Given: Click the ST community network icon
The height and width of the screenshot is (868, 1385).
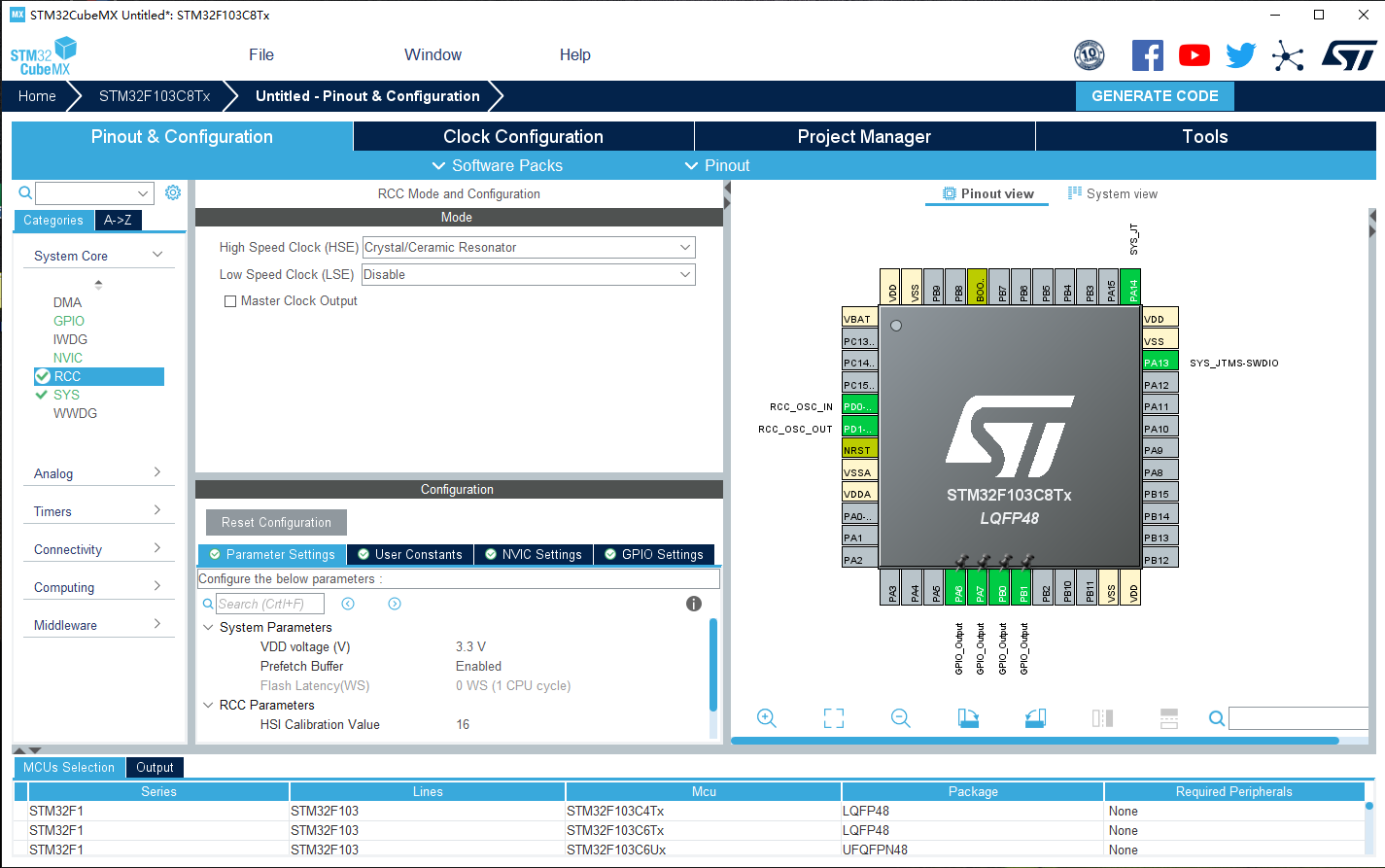Looking at the screenshot, I should [x=1288, y=55].
